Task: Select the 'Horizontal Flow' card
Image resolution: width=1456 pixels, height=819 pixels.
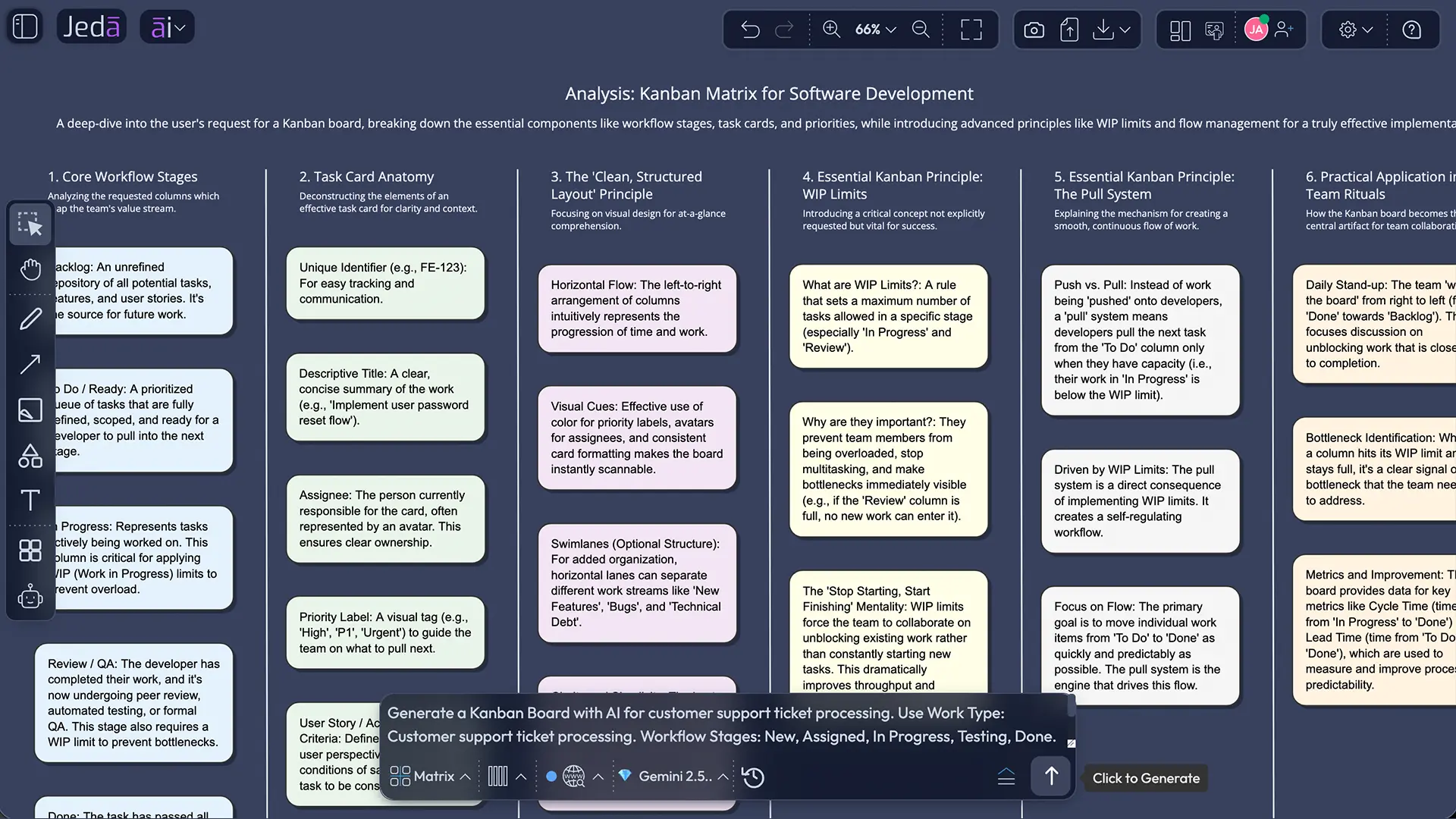Action: click(637, 309)
